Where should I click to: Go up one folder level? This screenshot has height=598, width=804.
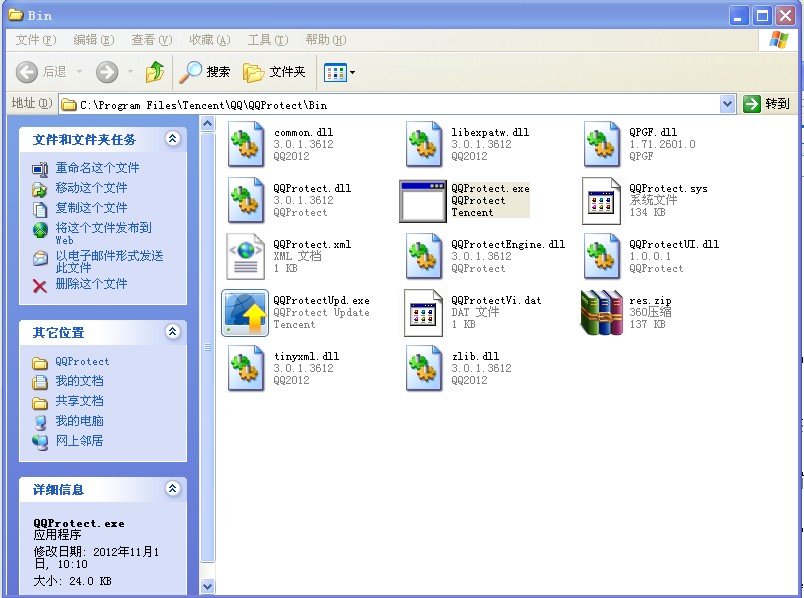[154, 72]
